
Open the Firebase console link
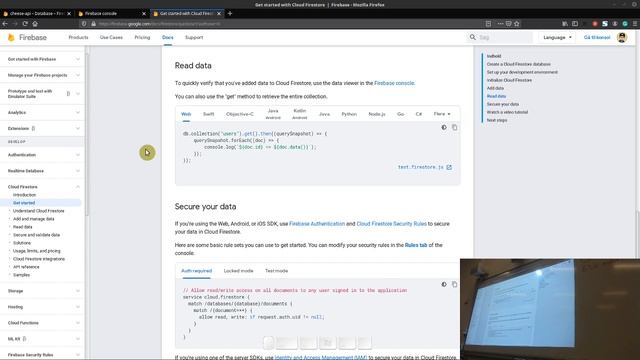[394, 83]
